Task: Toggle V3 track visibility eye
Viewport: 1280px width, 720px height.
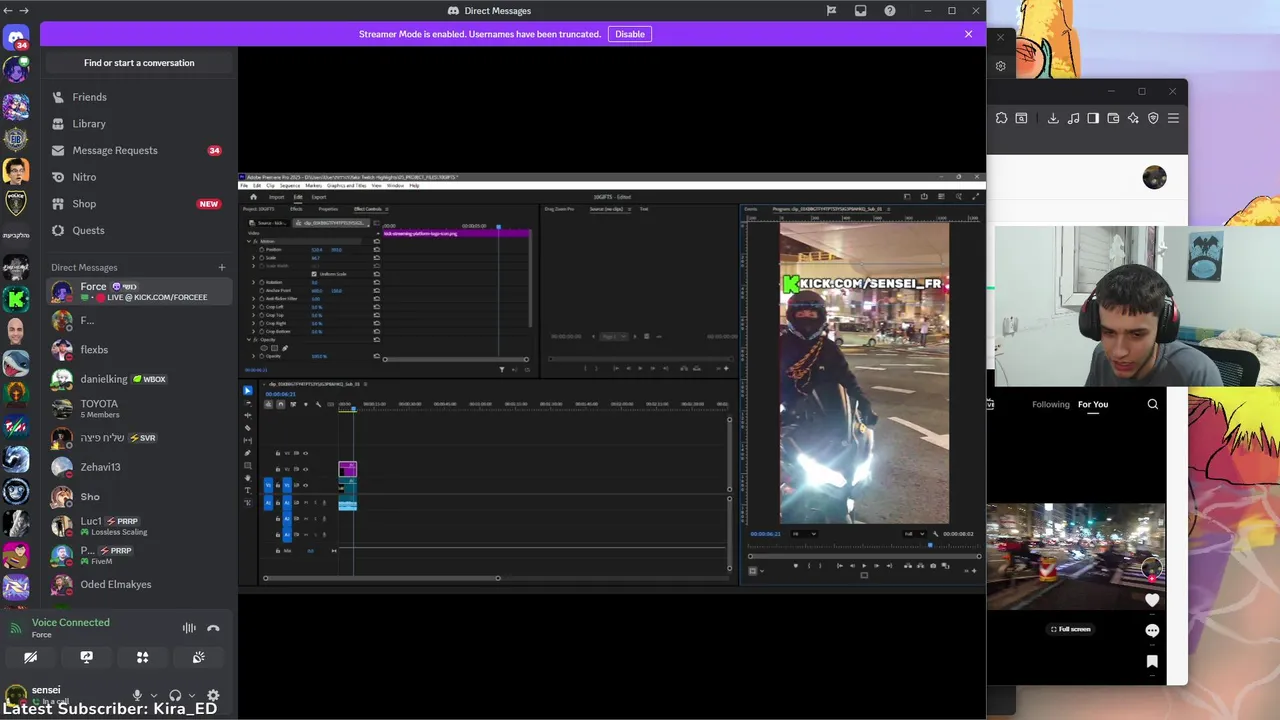Action: point(305,453)
